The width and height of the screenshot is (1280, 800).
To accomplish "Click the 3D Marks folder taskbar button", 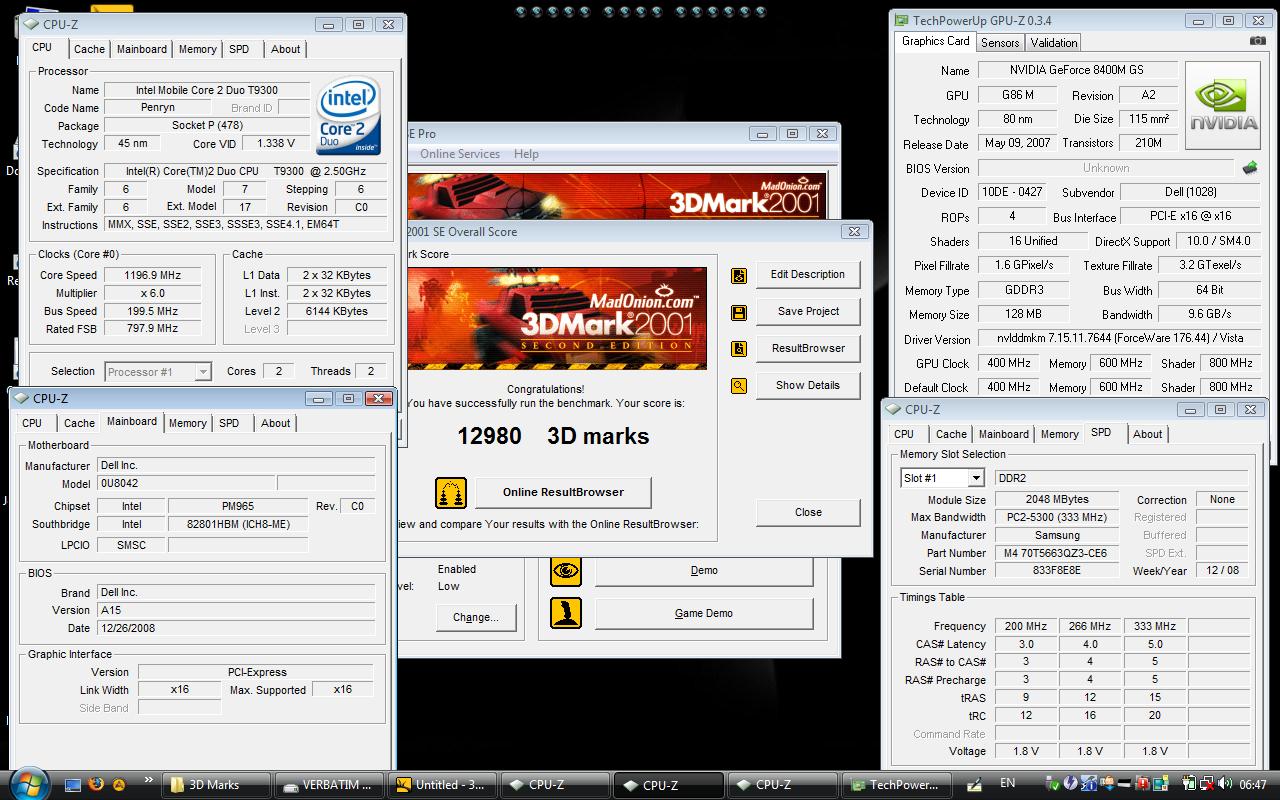I will tap(217, 784).
